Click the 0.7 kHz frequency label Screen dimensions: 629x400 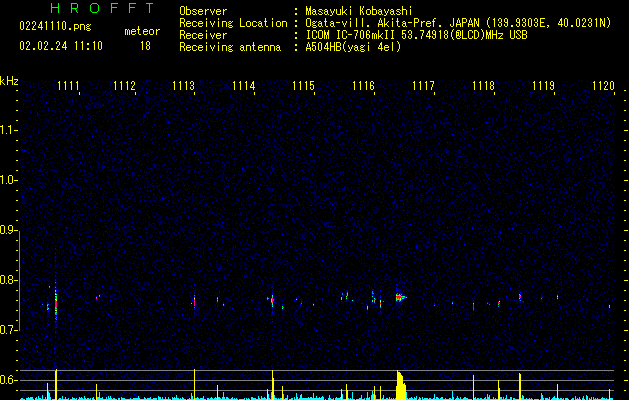(8, 330)
